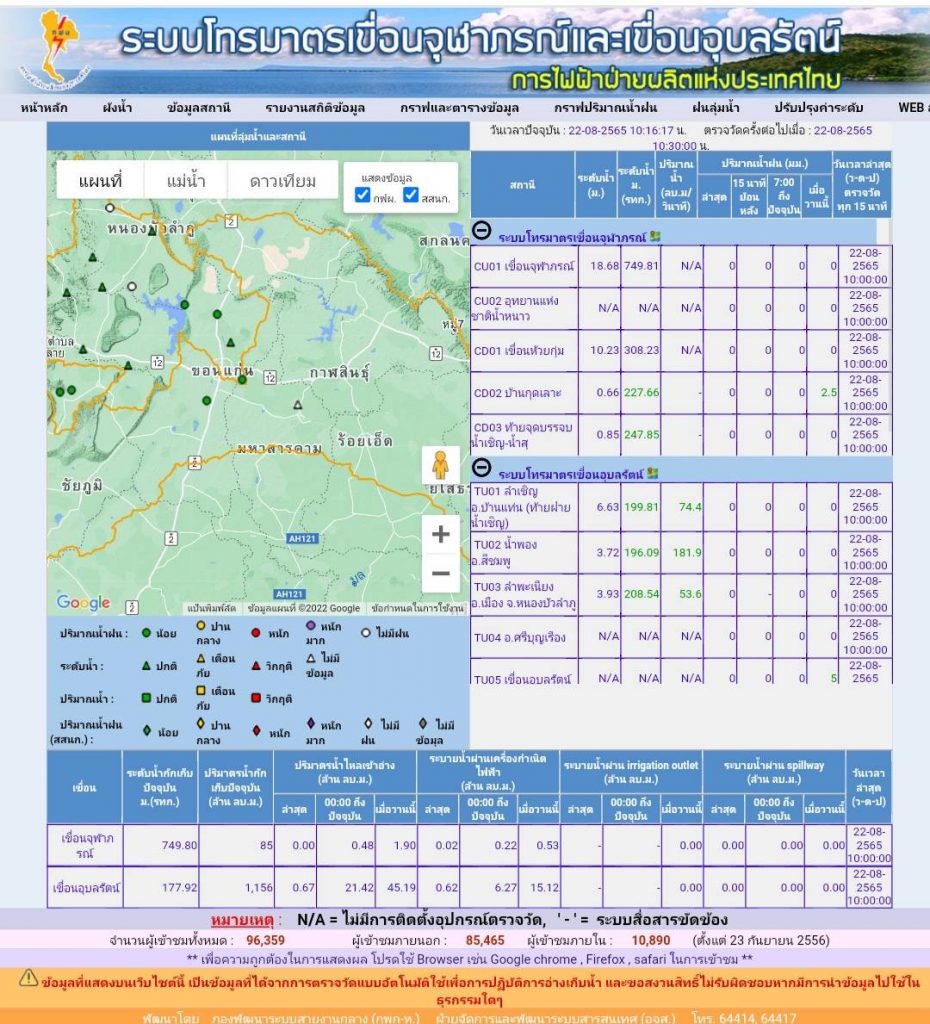
Task: Uncheck the สสนก. data checkbox
Action: (411, 196)
